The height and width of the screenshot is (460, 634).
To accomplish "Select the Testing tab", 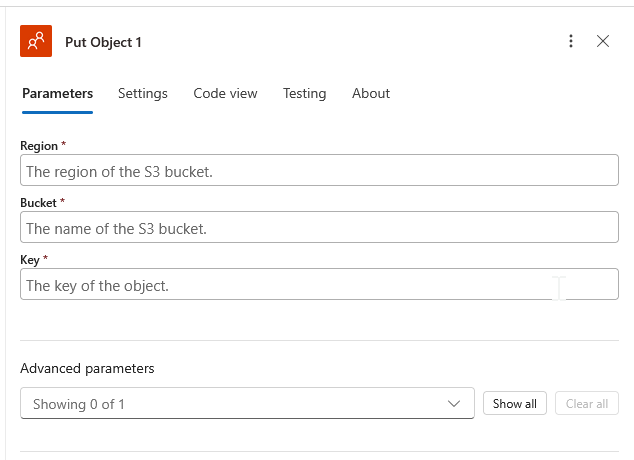I will [304, 93].
